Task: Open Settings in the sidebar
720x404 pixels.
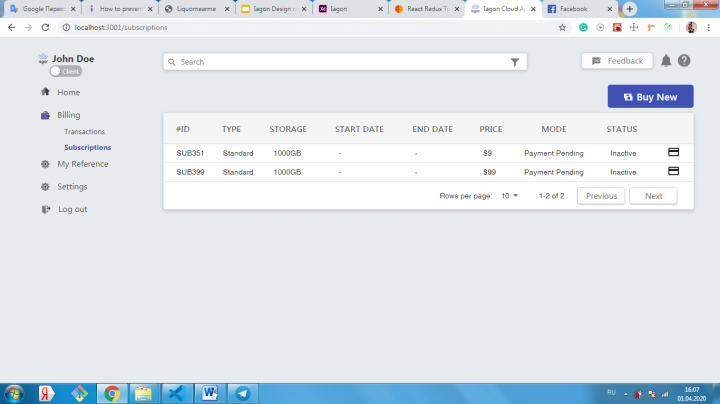Action: (x=72, y=186)
